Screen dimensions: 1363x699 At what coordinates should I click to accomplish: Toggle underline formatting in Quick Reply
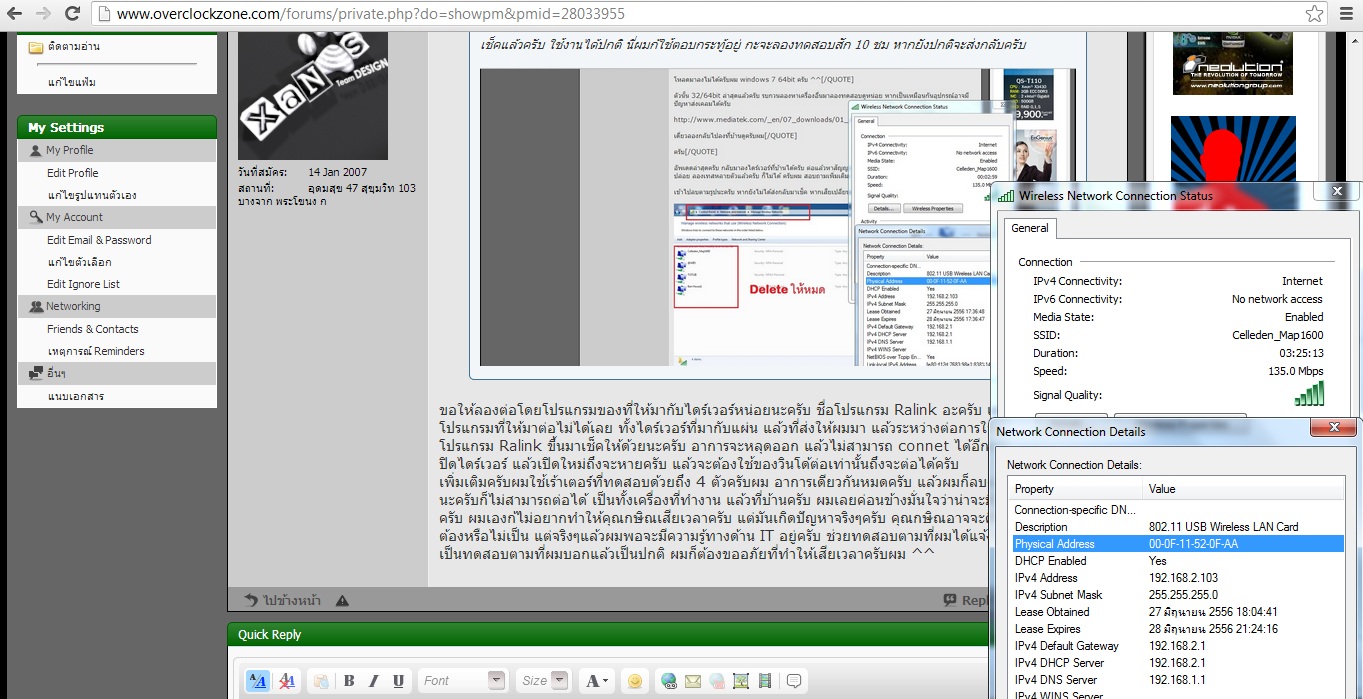coord(398,681)
